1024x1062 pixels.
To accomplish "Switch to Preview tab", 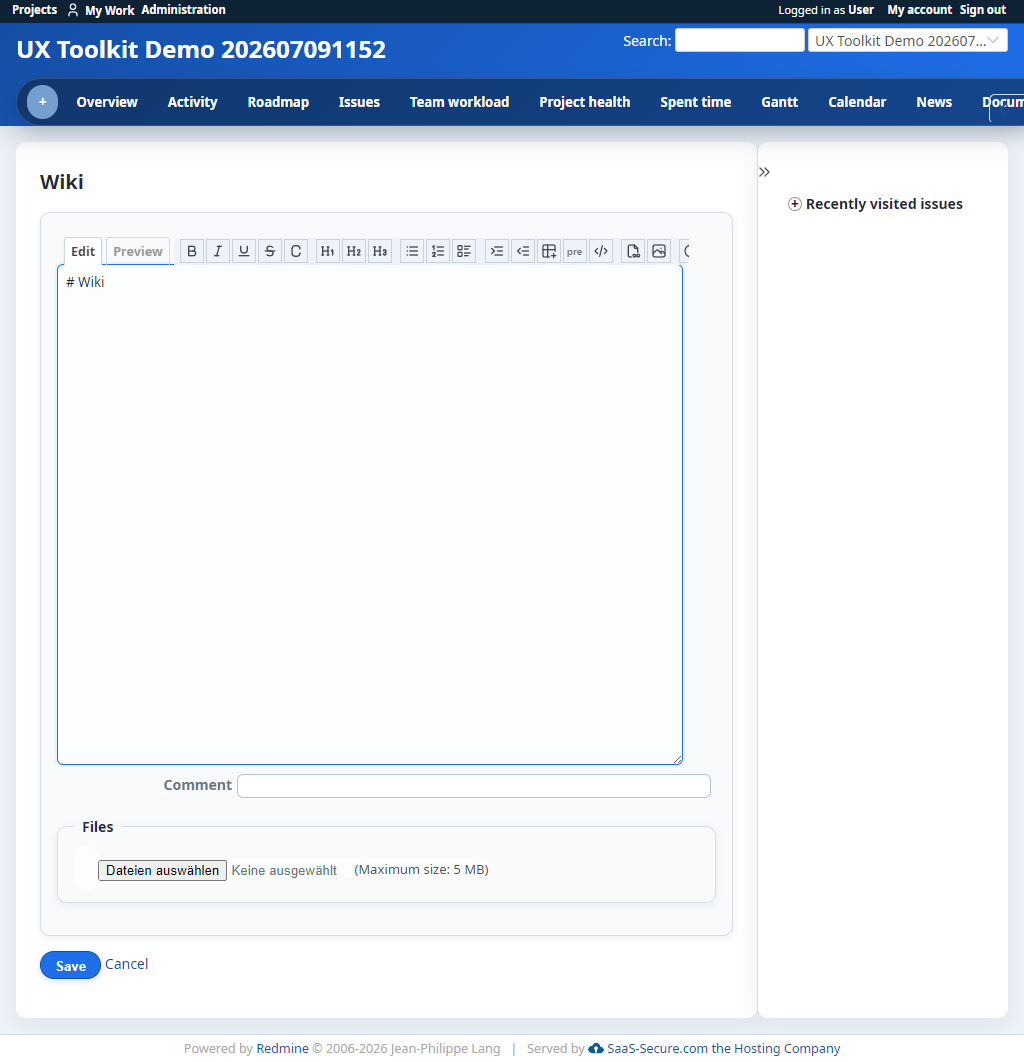I will 137,251.
